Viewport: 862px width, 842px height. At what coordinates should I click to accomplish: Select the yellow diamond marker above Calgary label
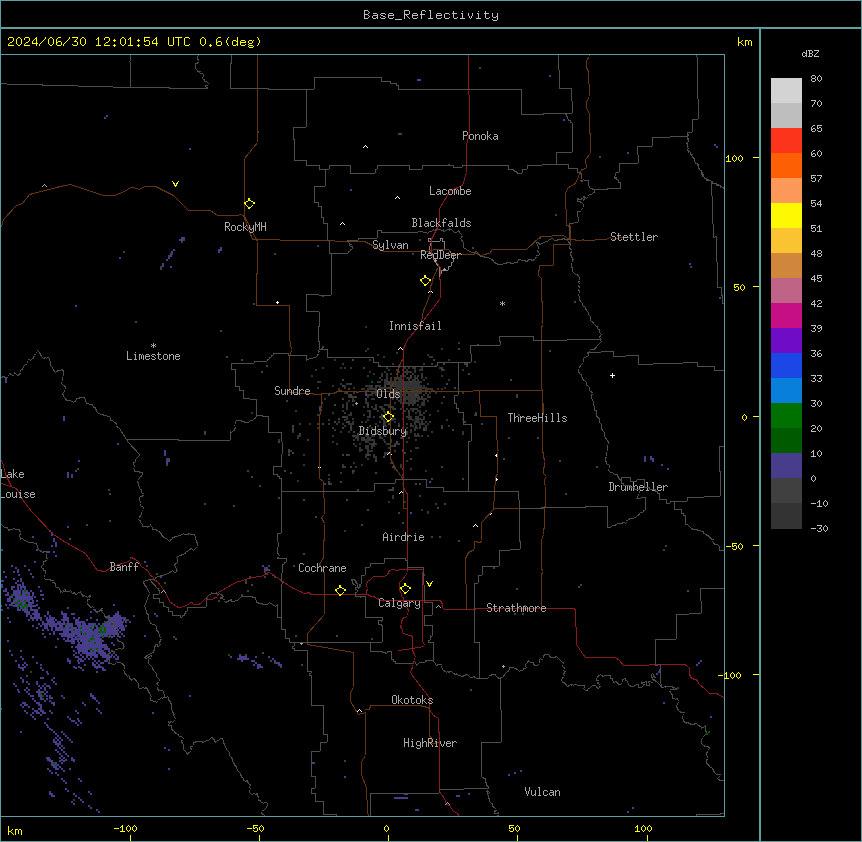point(405,589)
